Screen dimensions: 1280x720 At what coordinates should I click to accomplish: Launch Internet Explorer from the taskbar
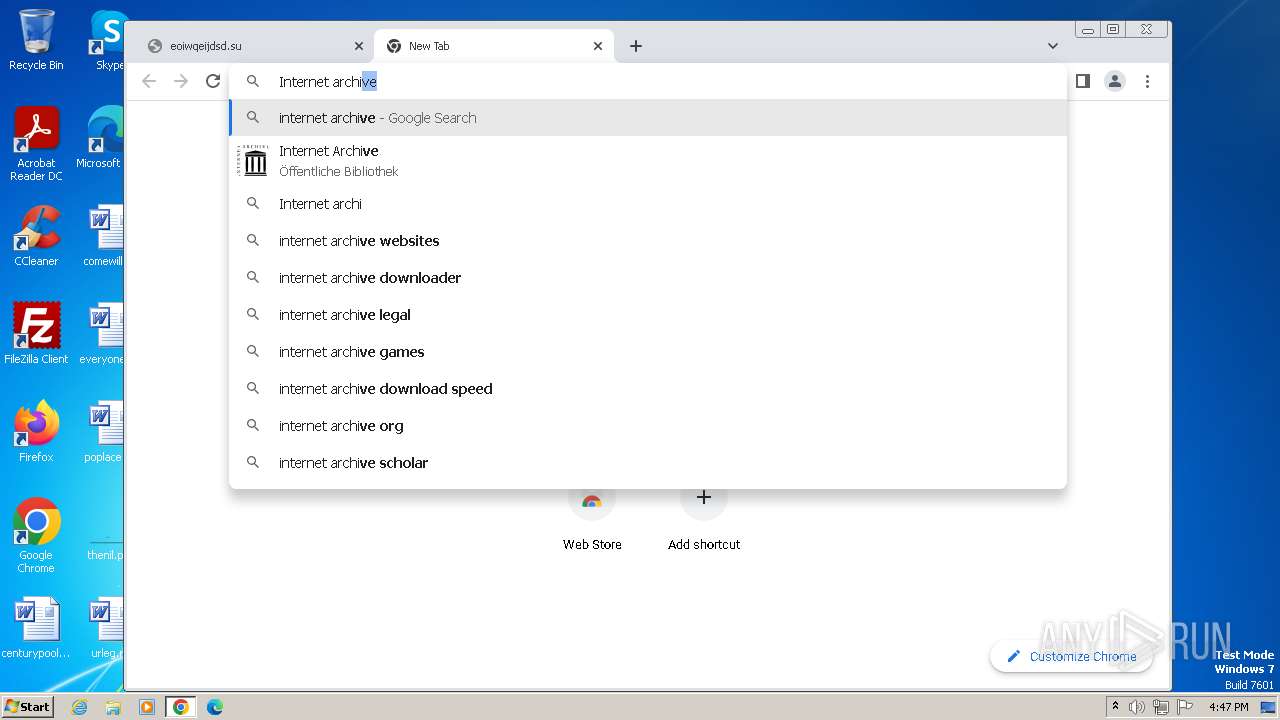coord(80,707)
